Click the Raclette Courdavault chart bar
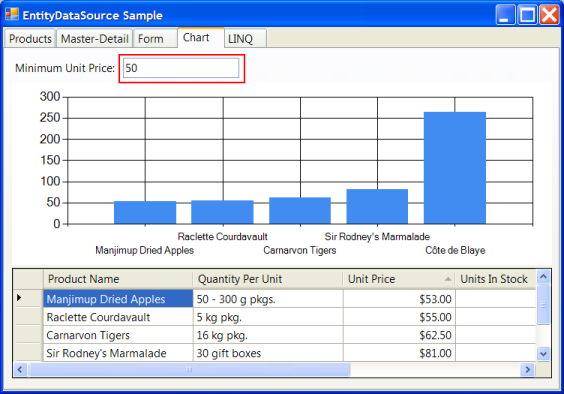The width and height of the screenshot is (564, 394). (x=222, y=212)
